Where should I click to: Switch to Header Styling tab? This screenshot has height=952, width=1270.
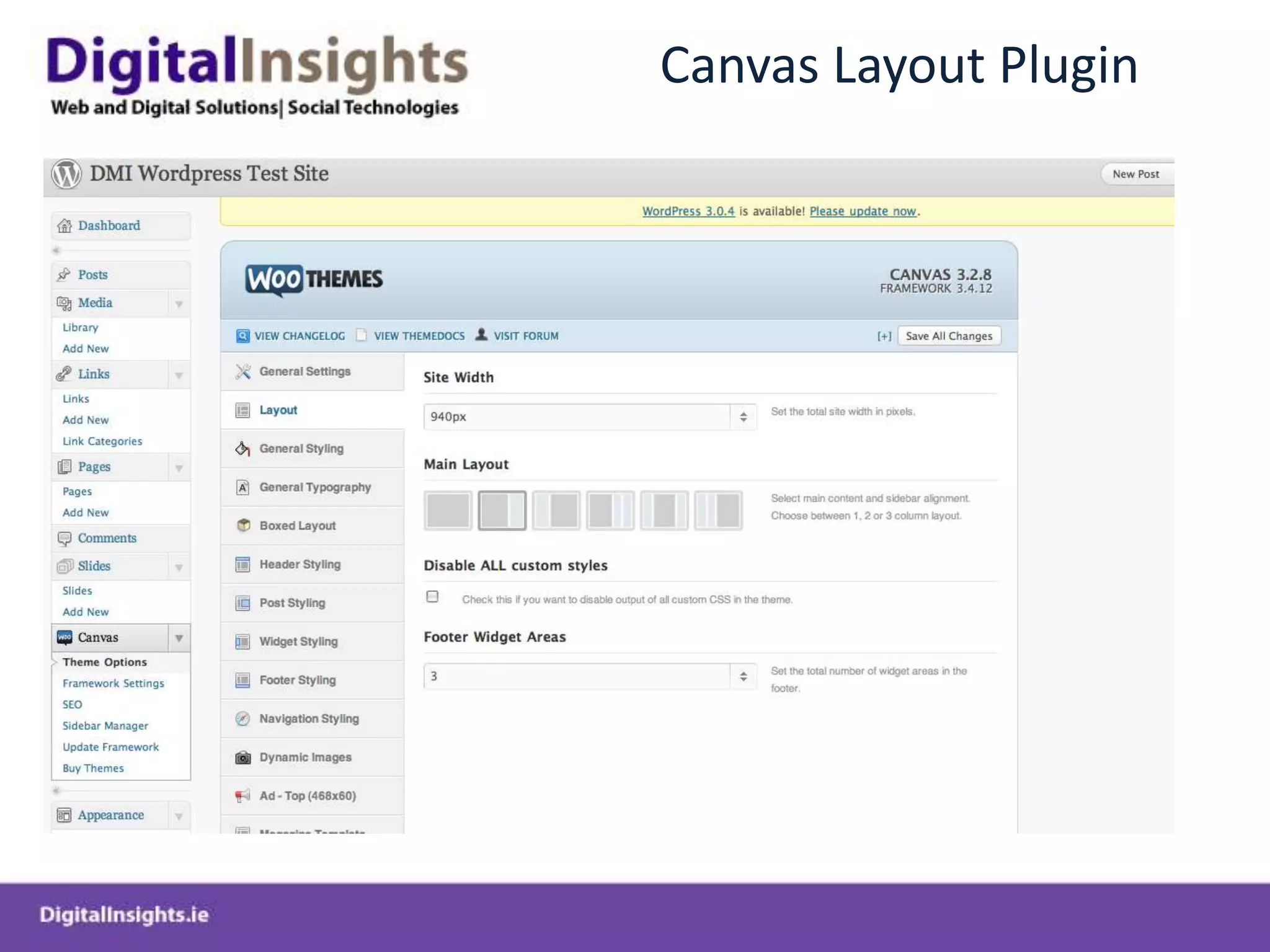(x=300, y=565)
